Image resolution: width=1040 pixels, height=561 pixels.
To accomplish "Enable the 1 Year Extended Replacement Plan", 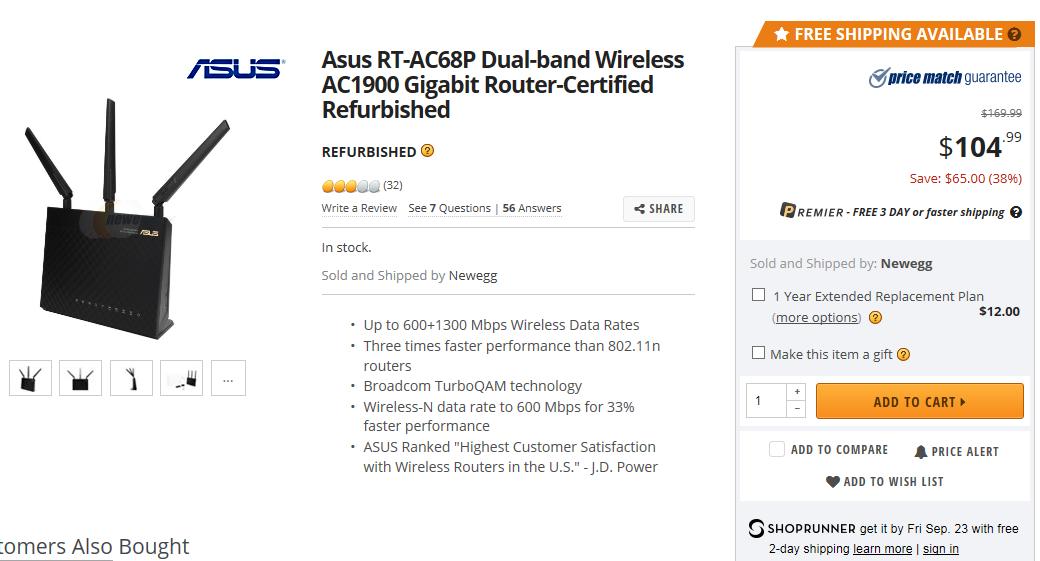I will coord(759,295).
